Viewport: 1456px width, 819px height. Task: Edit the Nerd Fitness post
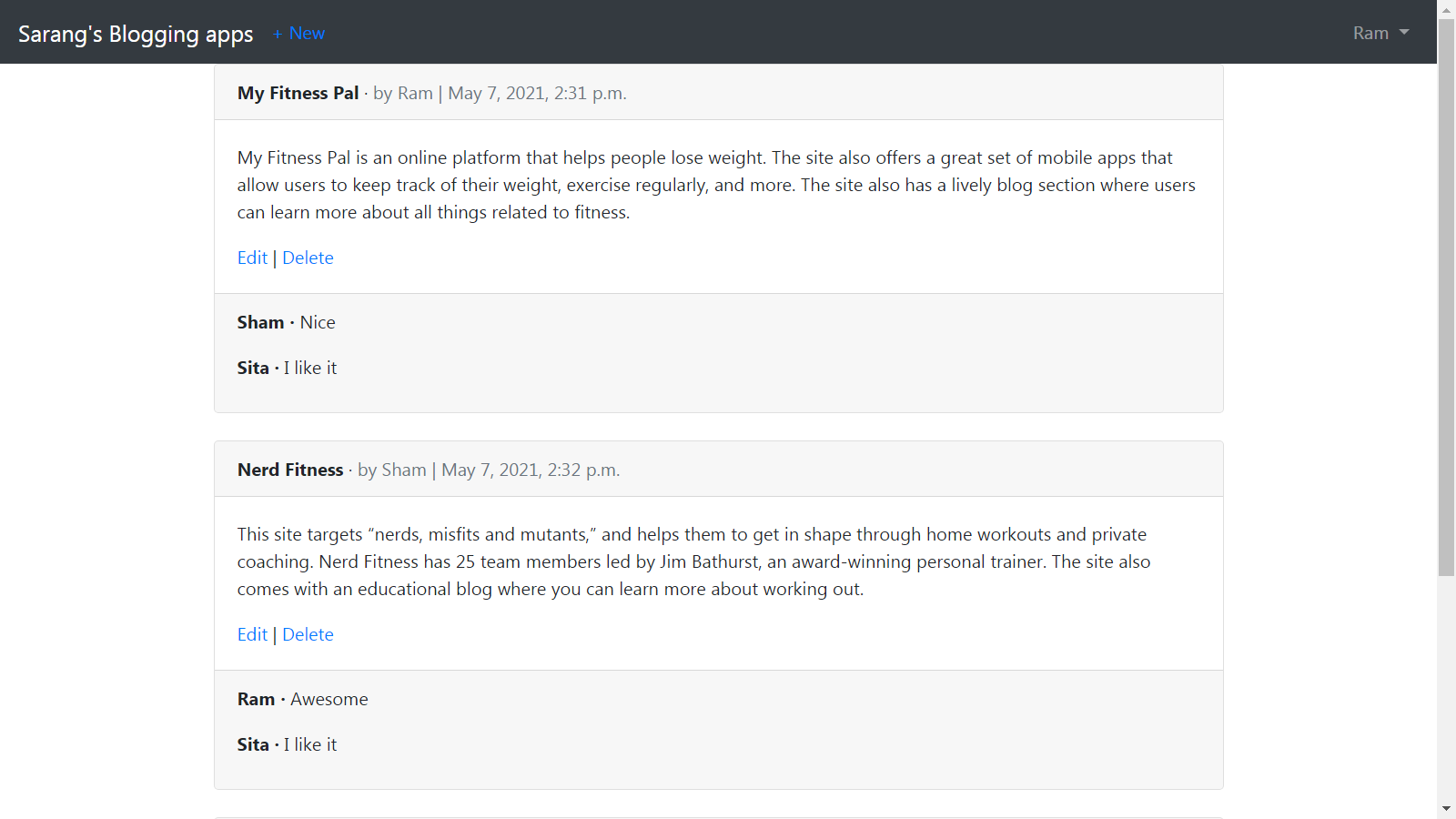click(x=252, y=634)
